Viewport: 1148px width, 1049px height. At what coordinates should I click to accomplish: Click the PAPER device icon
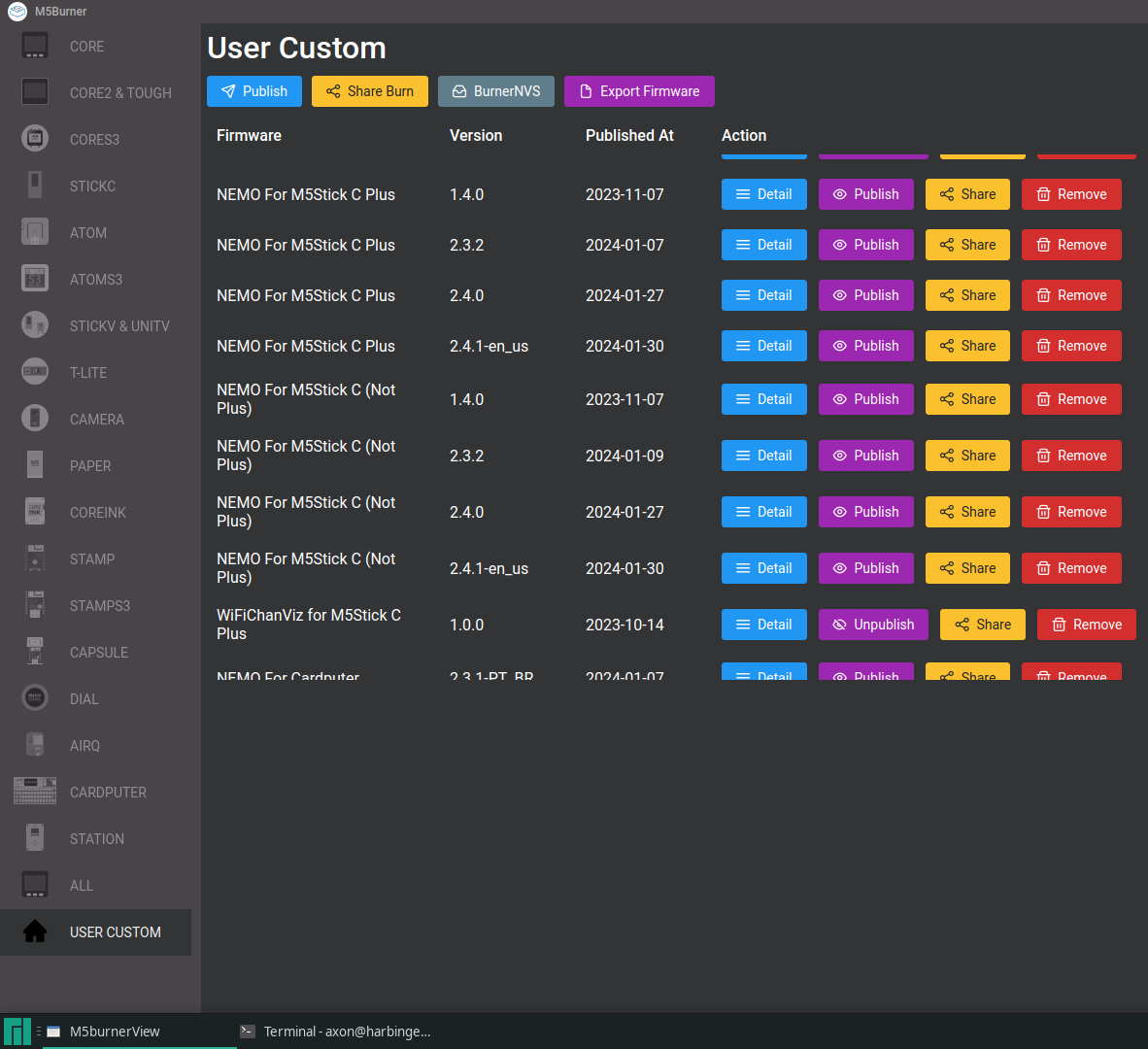click(34, 465)
